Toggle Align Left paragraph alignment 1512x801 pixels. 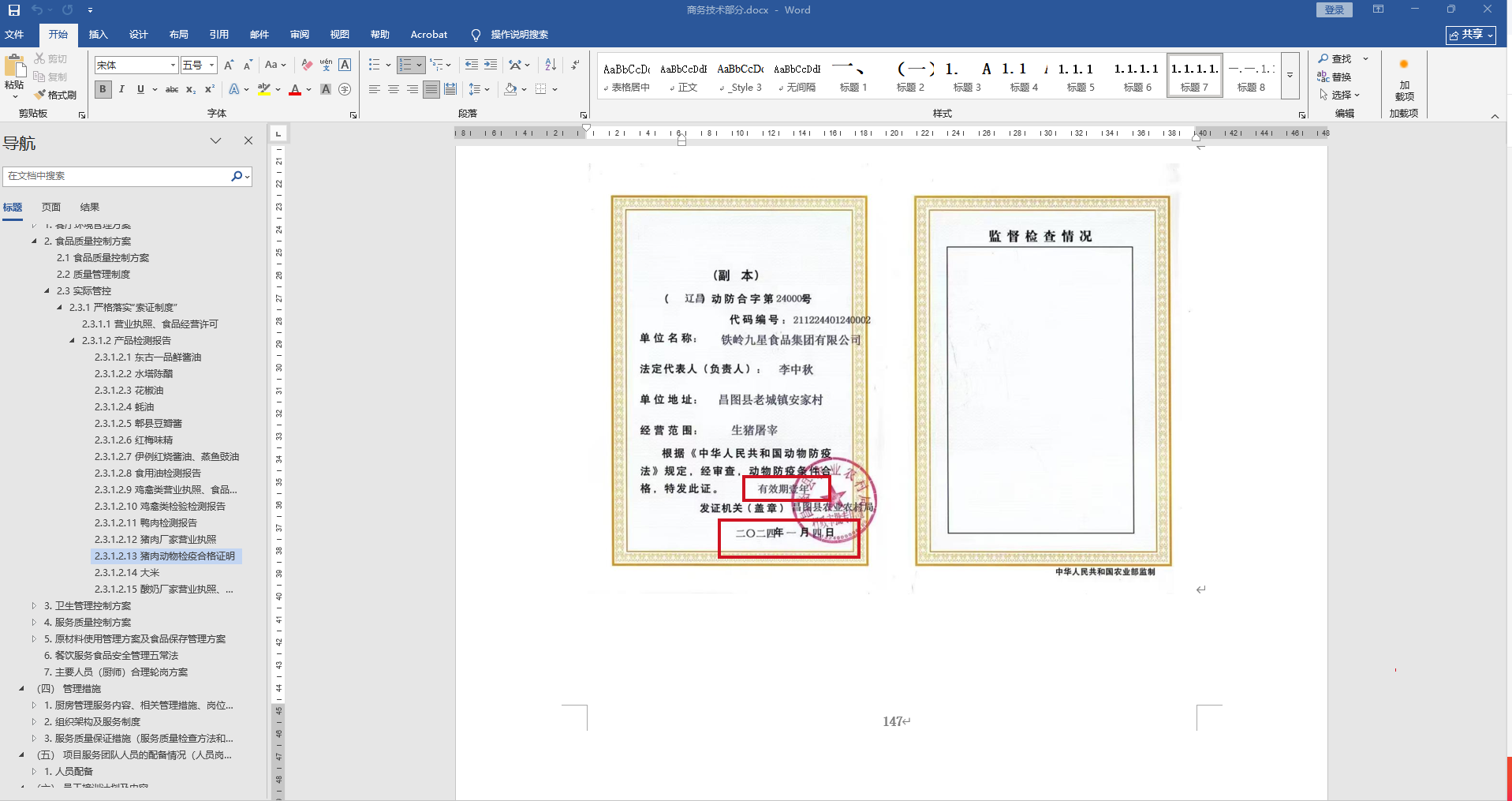click(375, 89)
